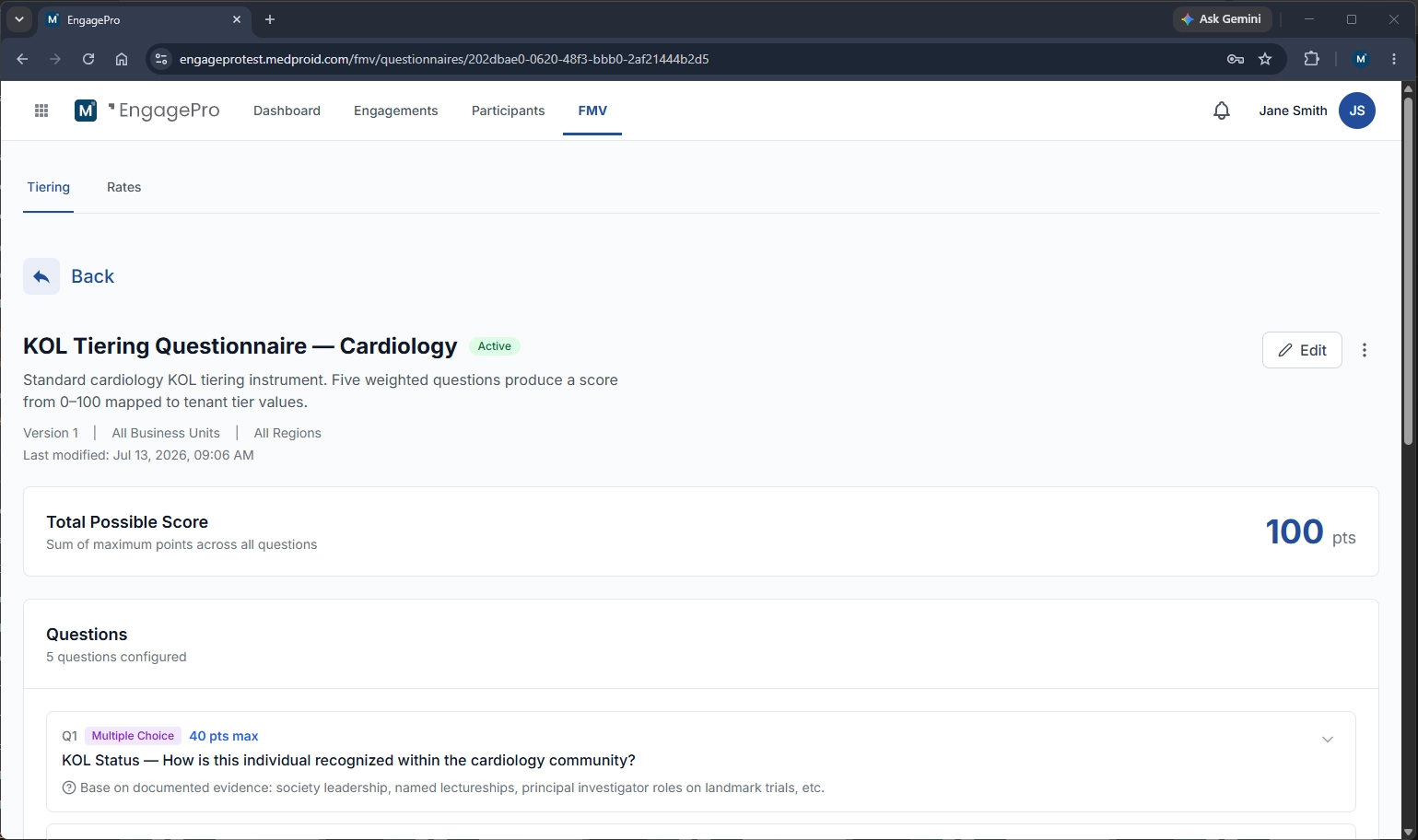The width and height of the screenshot is (1418, 840).
Task: Go back in browser history
Action: 22,59
